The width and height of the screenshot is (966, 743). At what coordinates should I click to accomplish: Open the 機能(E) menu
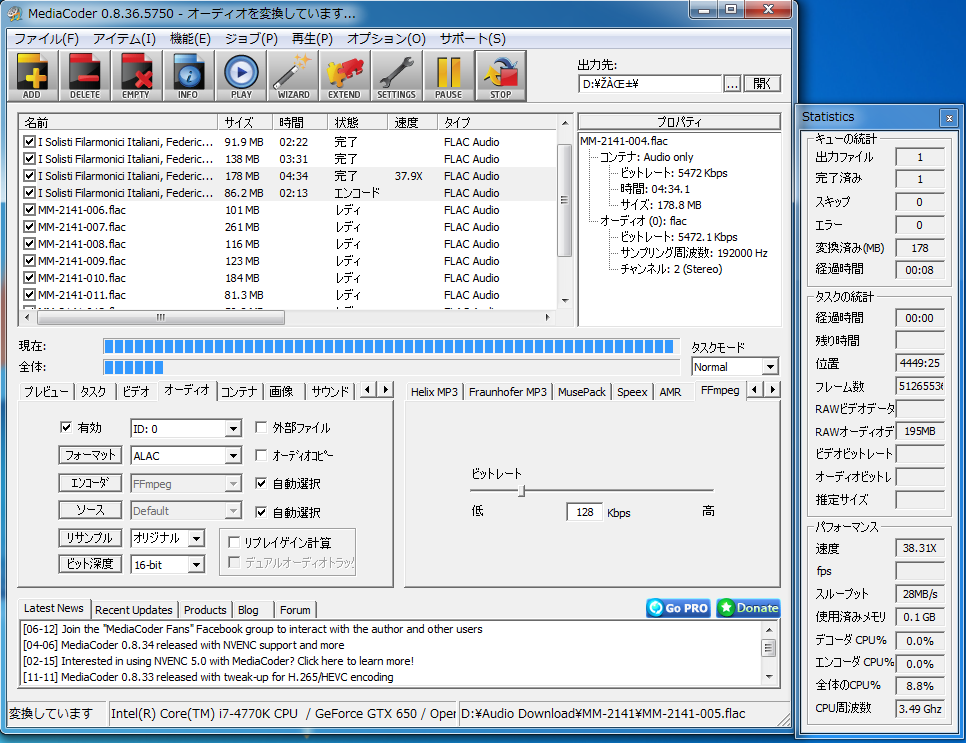[190, 39]
